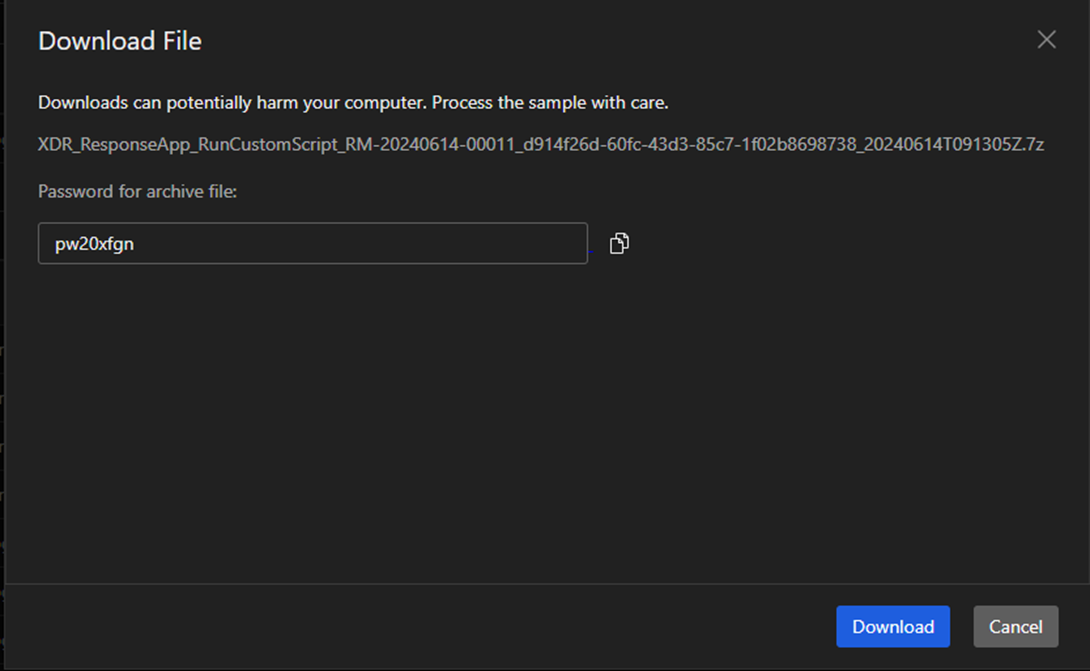Viewport: 1090px width, 671px height.
Task: Click the Download button
Action: coord(892,627)
